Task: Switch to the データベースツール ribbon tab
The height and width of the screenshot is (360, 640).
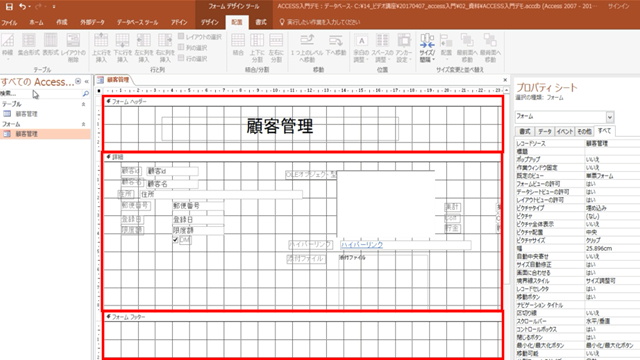Action: 137,22
